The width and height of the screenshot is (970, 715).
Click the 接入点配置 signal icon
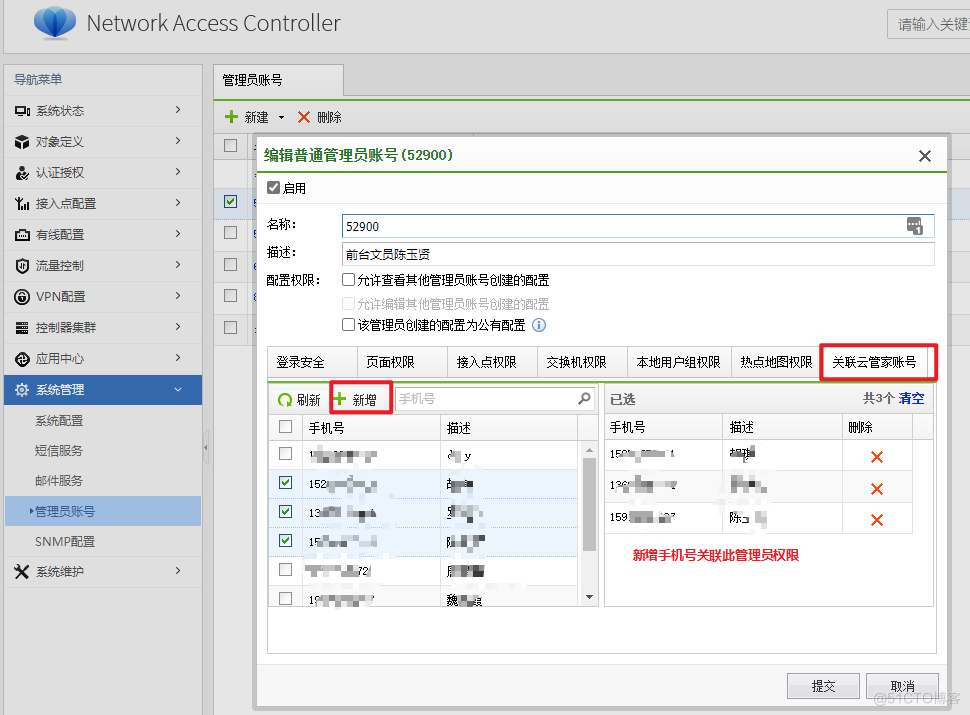(22, 204)
